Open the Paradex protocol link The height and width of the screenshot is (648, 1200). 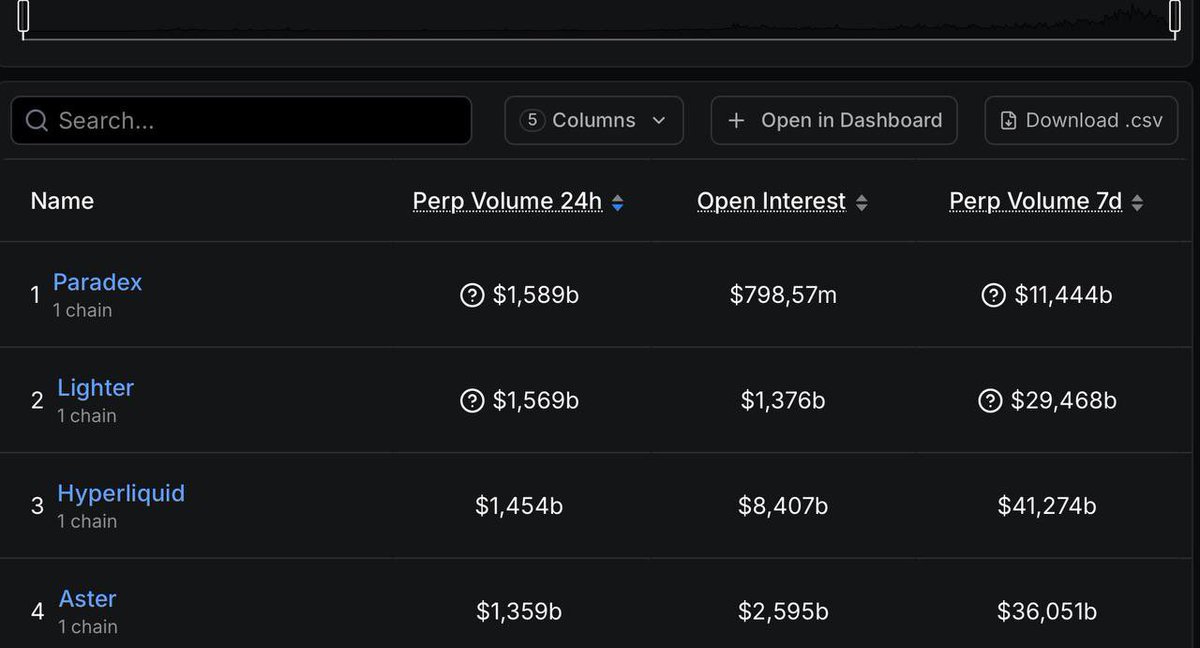pos(97,282)
